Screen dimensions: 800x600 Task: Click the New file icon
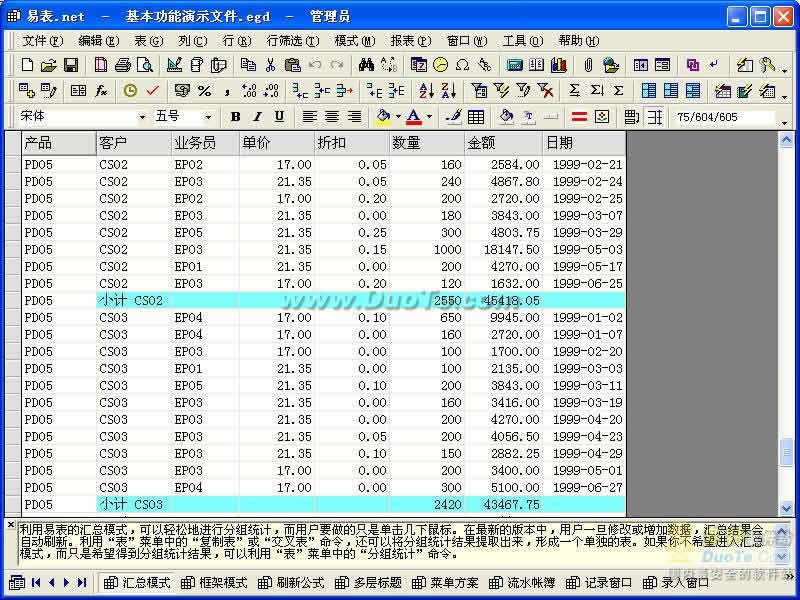pyautogui.click(x=27, y=65)
